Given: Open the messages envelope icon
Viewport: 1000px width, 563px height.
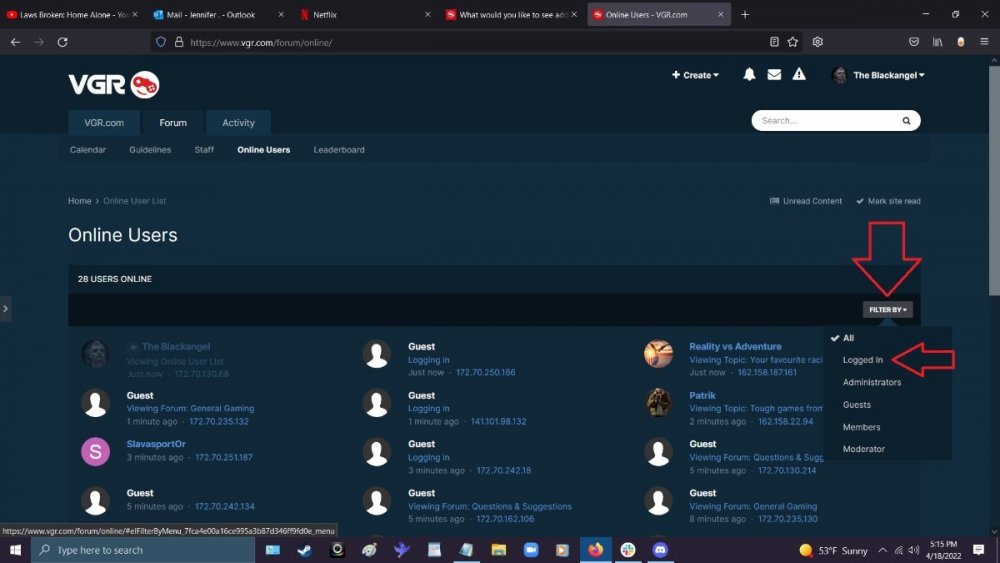Looking at the screenshot, I should point(774,75).
